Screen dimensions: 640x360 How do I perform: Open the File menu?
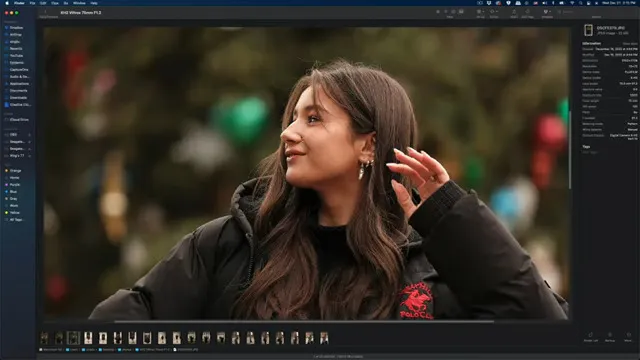click(x=32, y=3)
